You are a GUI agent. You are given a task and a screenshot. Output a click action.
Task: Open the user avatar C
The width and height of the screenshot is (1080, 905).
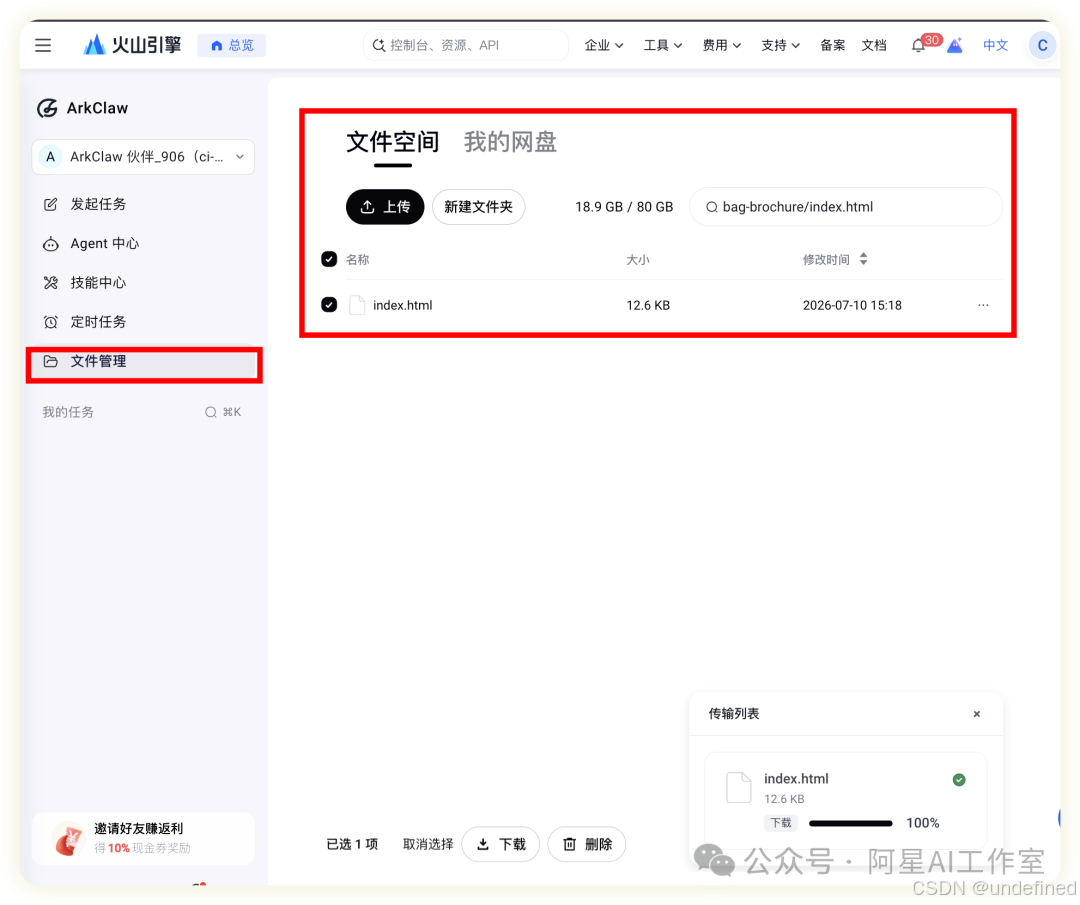click(x=1042, y=45)
